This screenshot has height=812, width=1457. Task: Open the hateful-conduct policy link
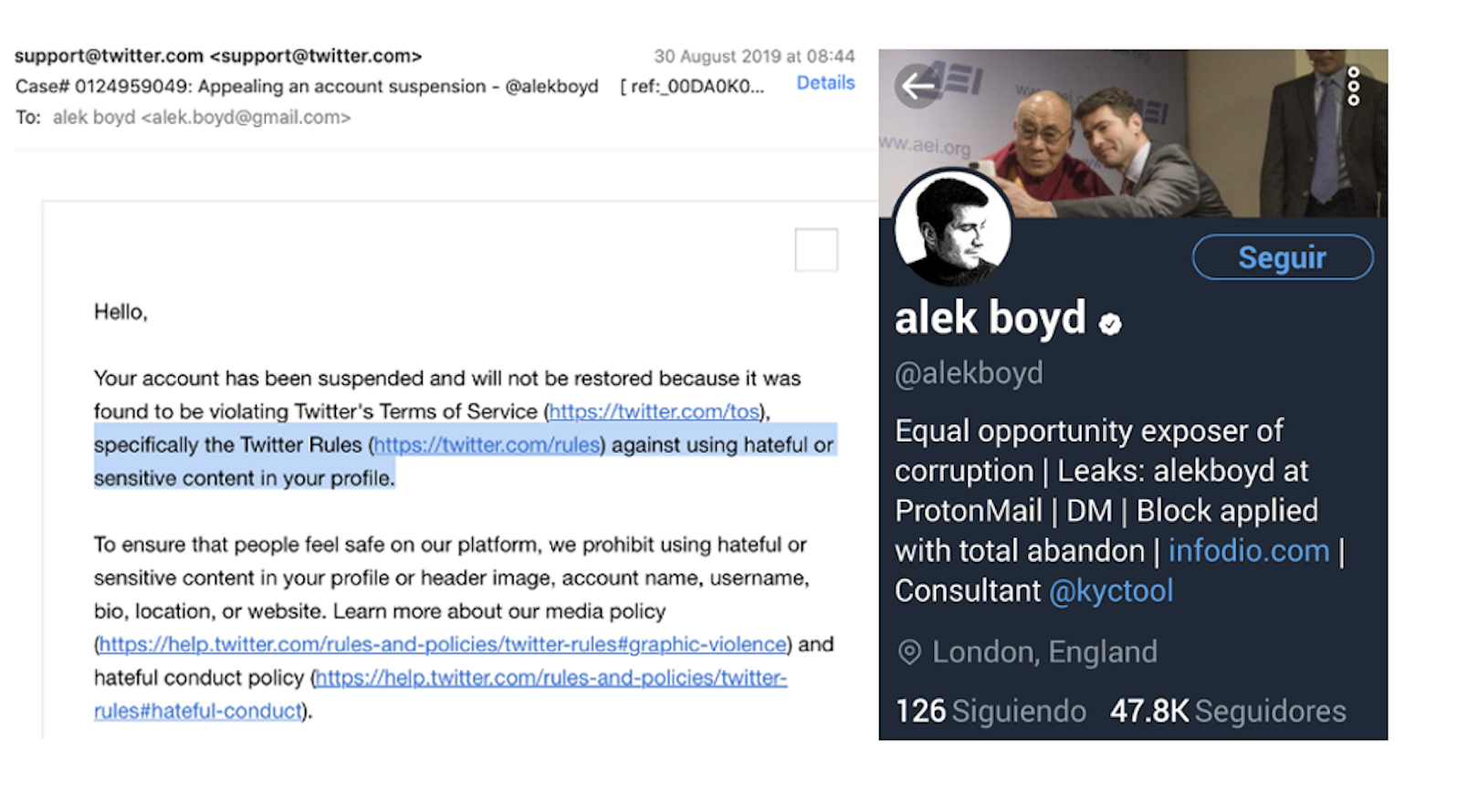coord(440,694)
